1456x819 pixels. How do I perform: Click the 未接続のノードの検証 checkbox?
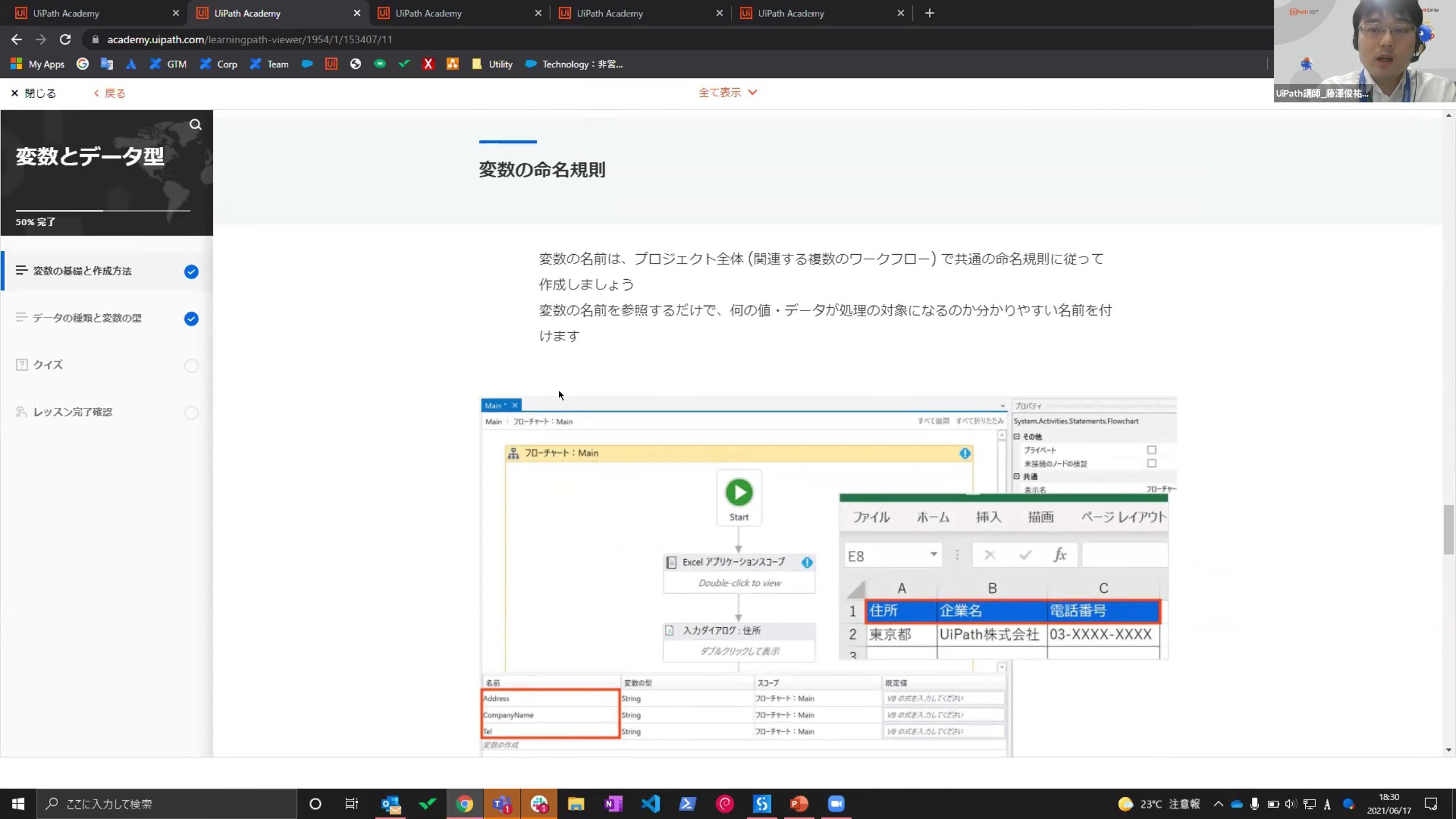tap(1152, 464)
